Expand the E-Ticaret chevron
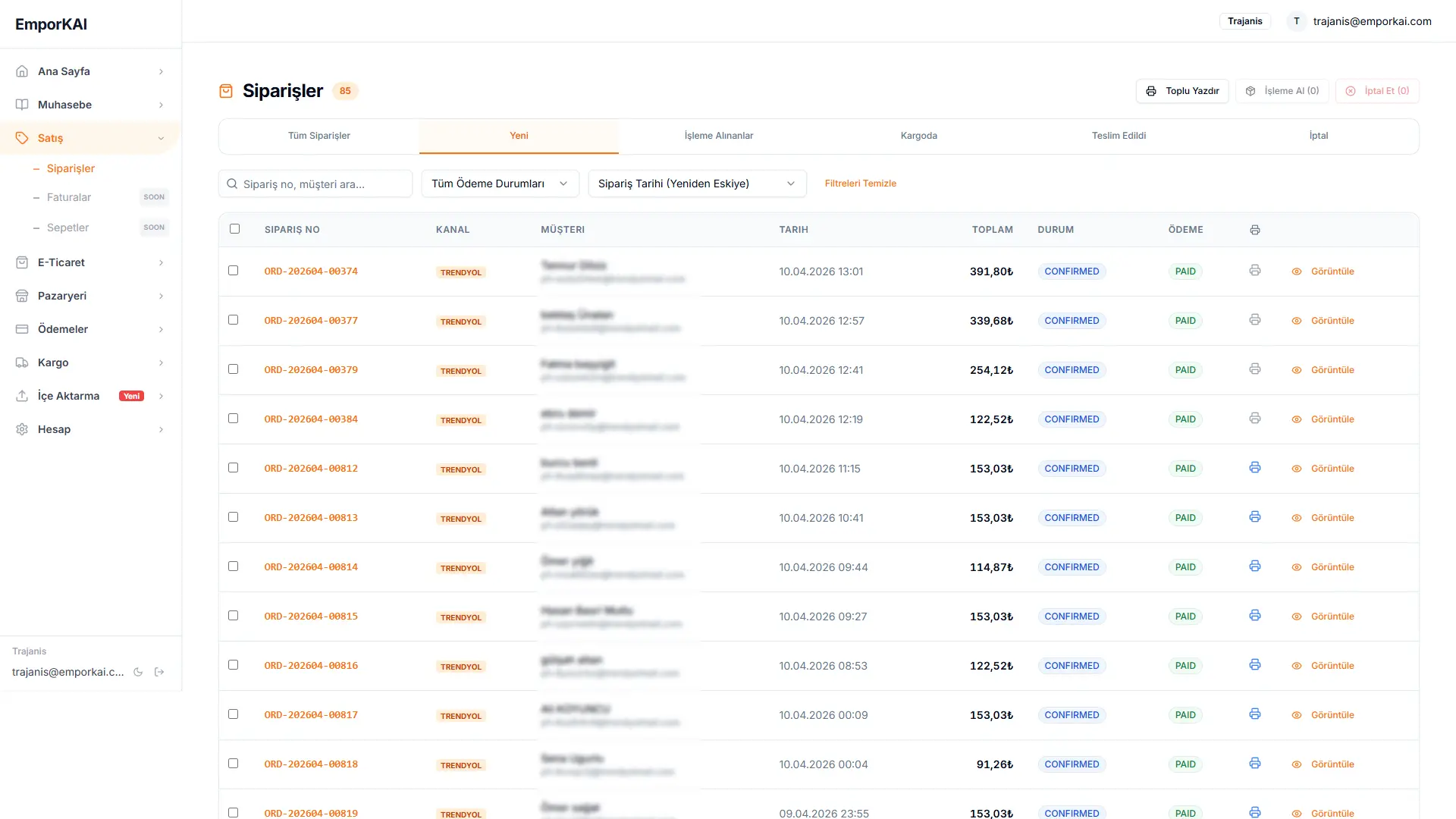 161,262
